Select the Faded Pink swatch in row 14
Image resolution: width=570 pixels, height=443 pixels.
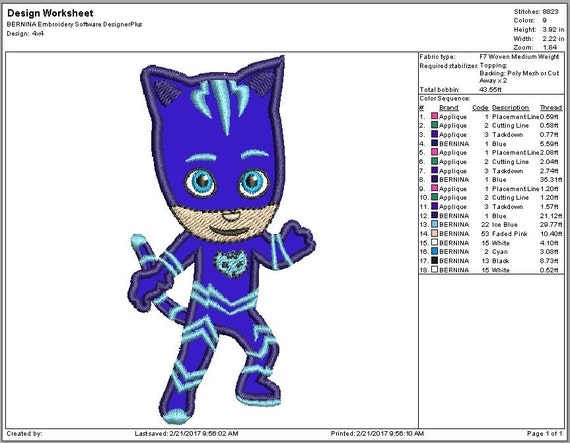coord(434,233)
